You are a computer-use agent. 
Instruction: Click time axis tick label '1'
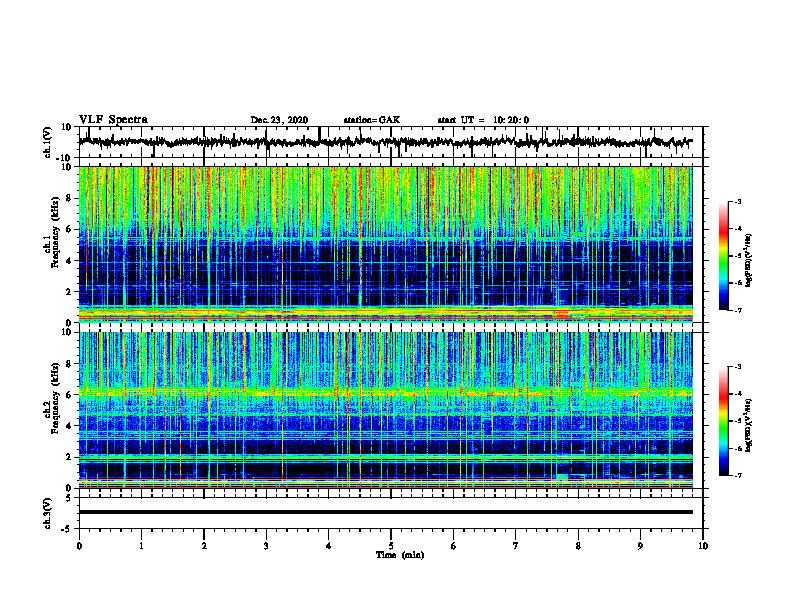(x=141, y=546)
